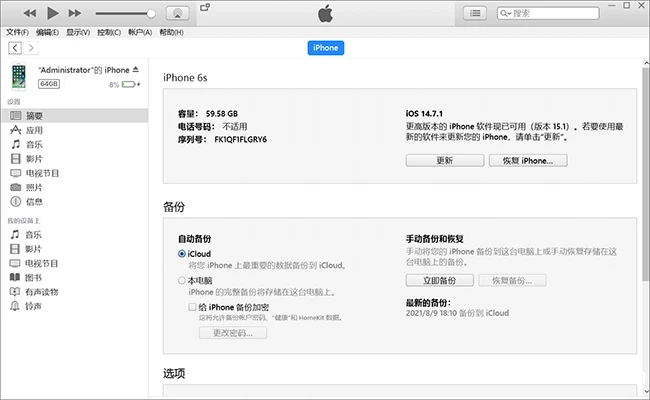This screenshot has width=650, height=400.
Task: Click the volume slider knob
Action: tap(151, 14)
